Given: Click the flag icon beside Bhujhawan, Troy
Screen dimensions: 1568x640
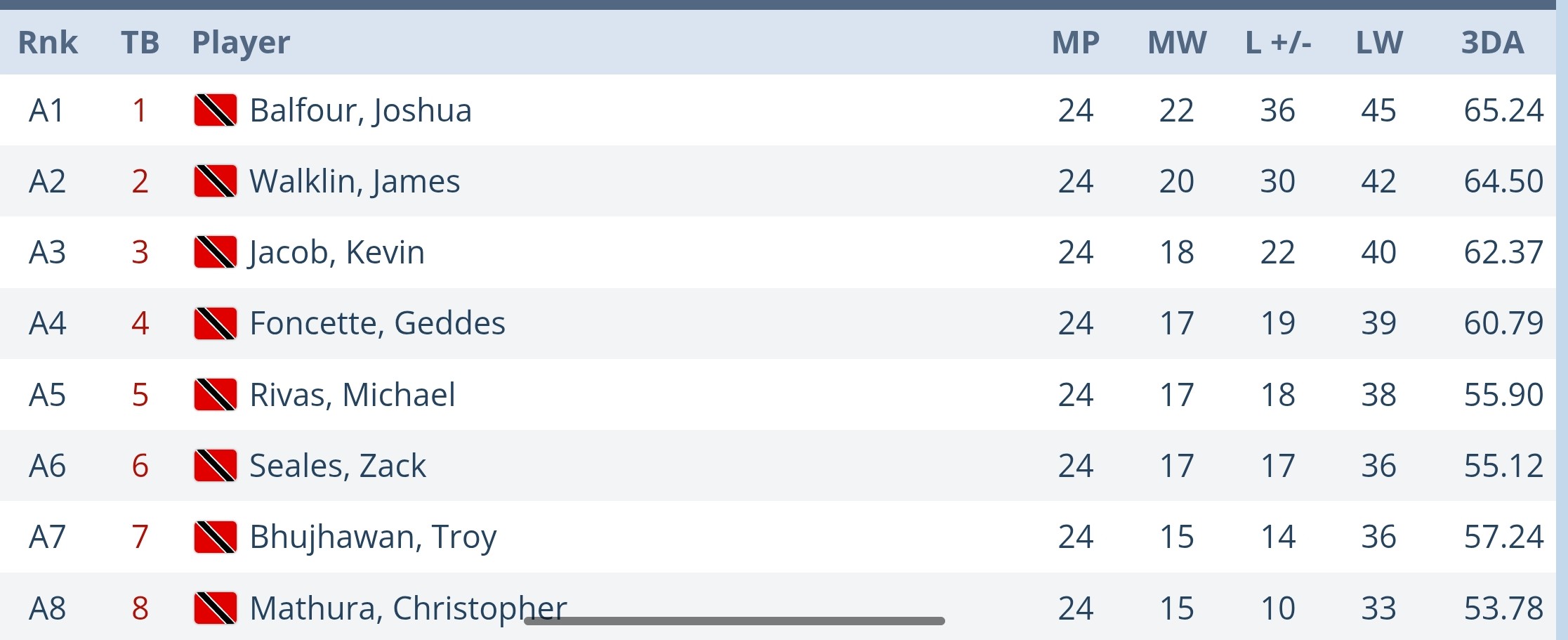Looking at the screenshot, I should [215, 537].
